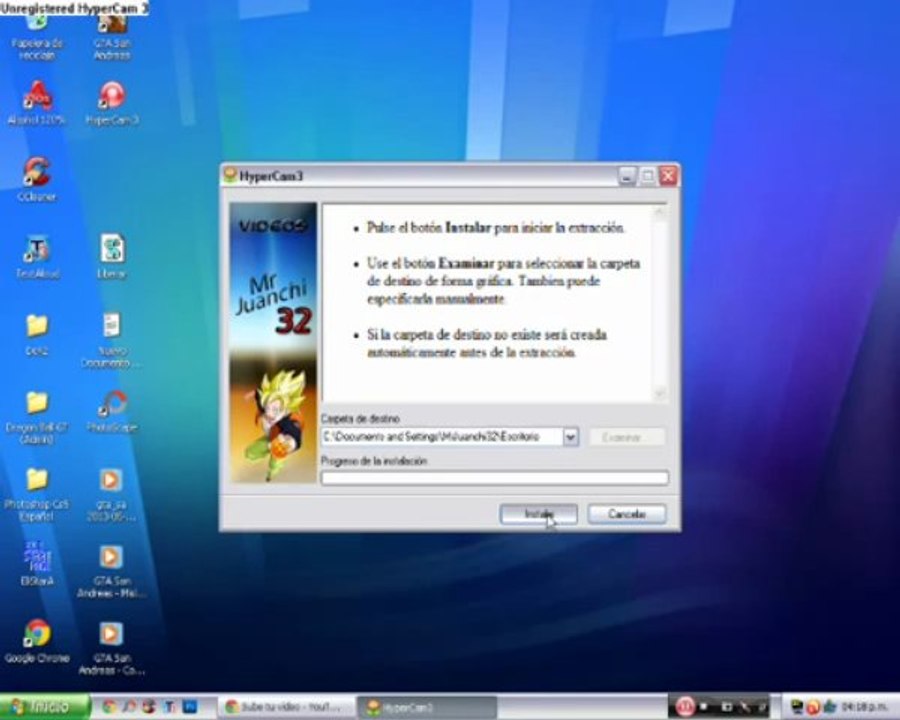Click the HyperCam3 taskbar item
This screenshot has width=900, height=720.
click(426, 707)
